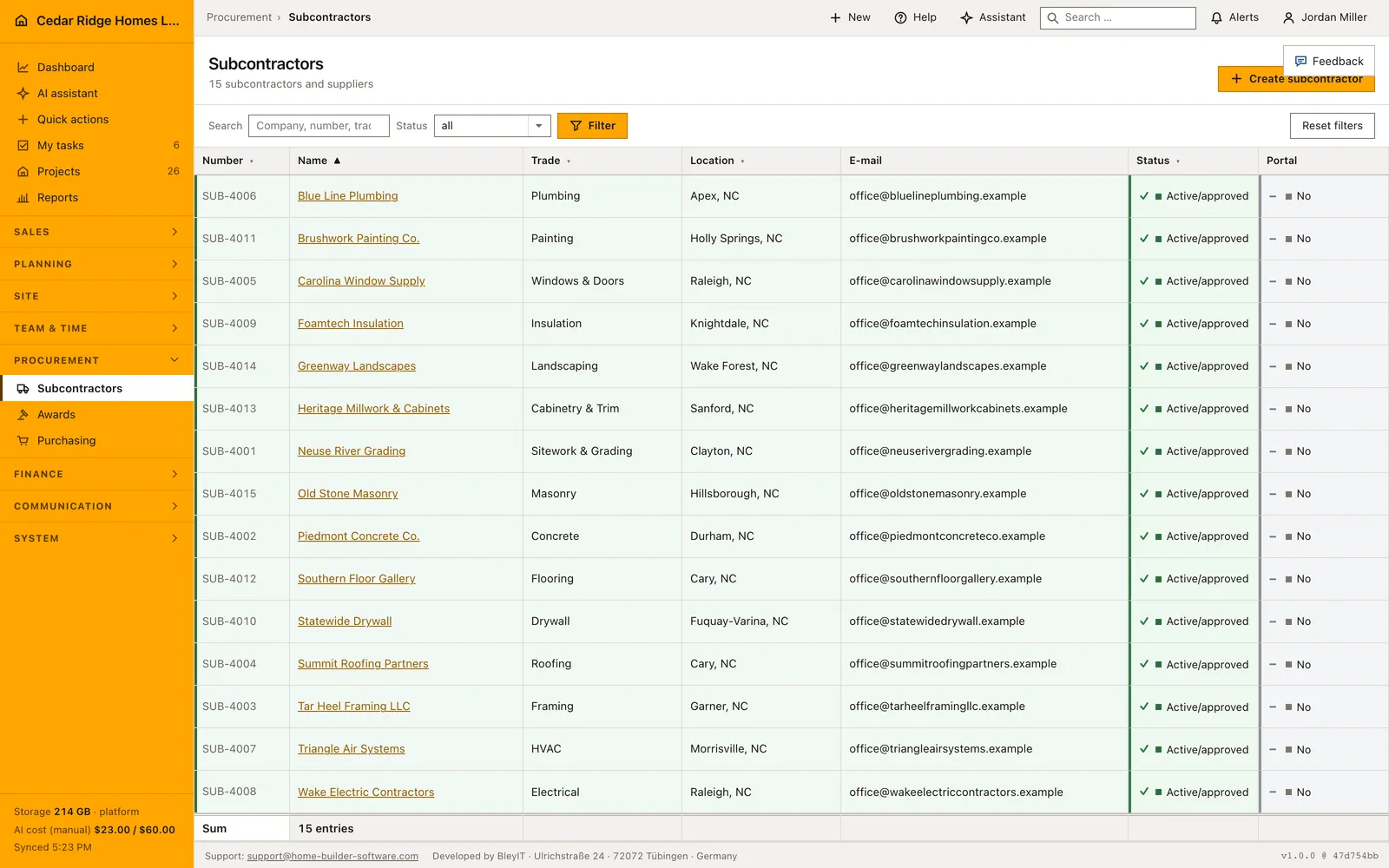Screen dimensions: 1389x868
Task: Click the Subcontractors truck icon in sidebar
Action: point(23,389)
